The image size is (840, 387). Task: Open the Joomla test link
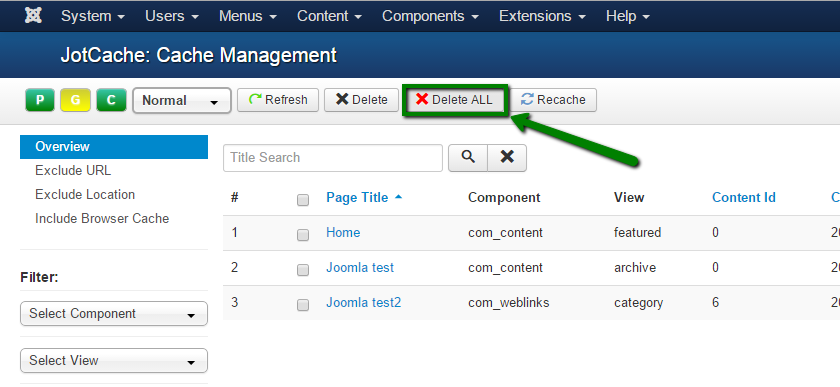point(360,267)
